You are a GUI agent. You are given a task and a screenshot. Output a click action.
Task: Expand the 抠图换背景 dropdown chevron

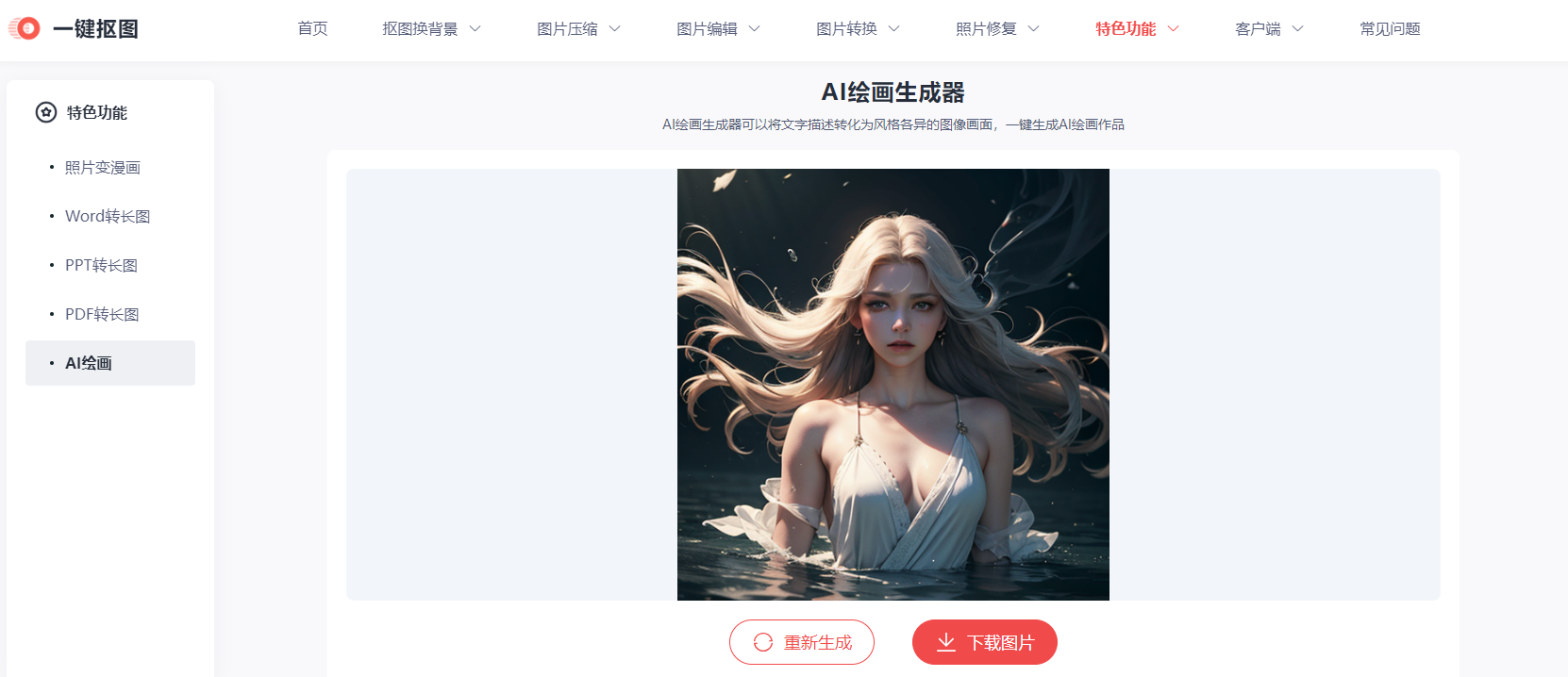(475, 29)
